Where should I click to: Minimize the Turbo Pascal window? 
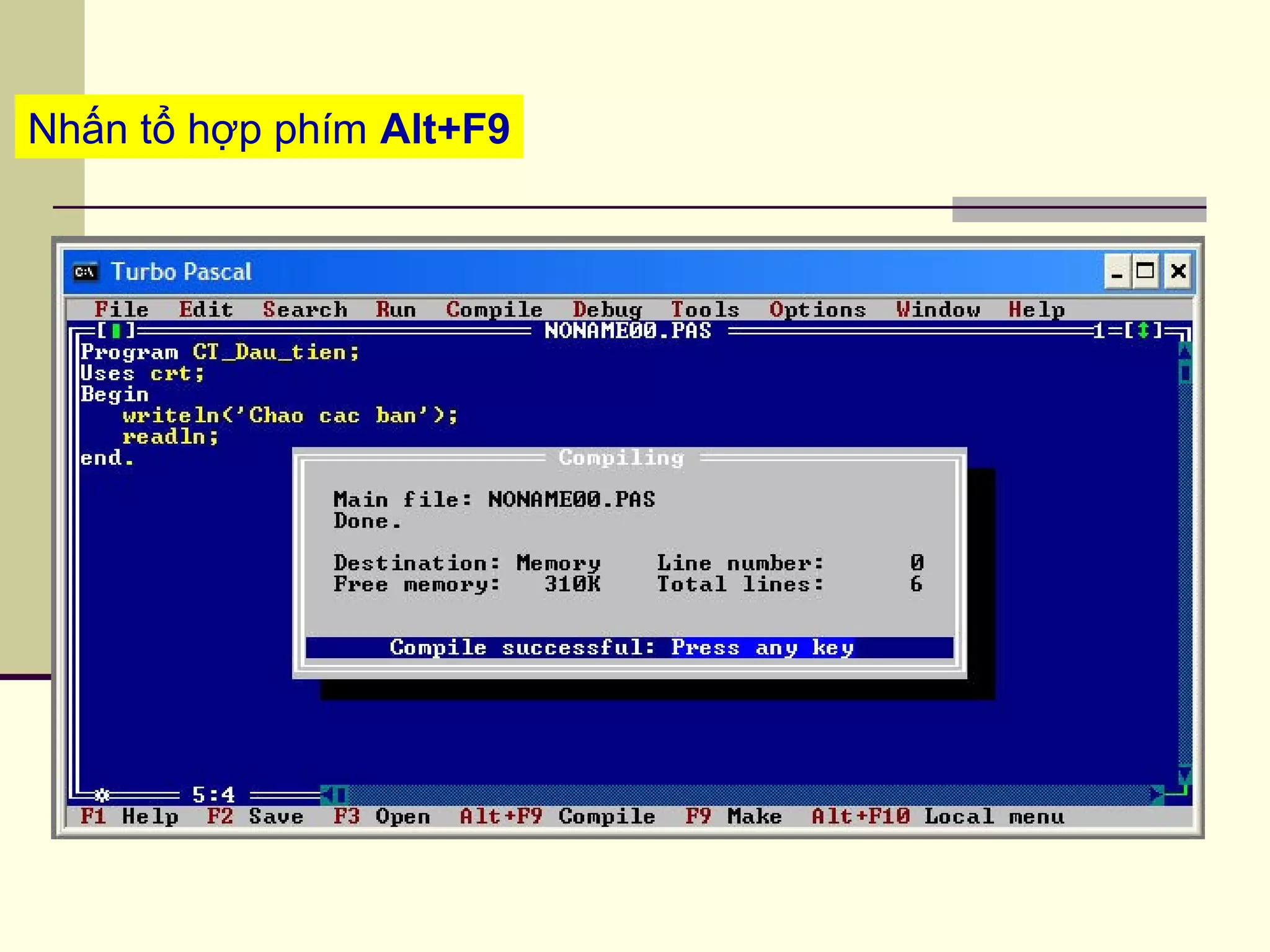(1117, 271)
